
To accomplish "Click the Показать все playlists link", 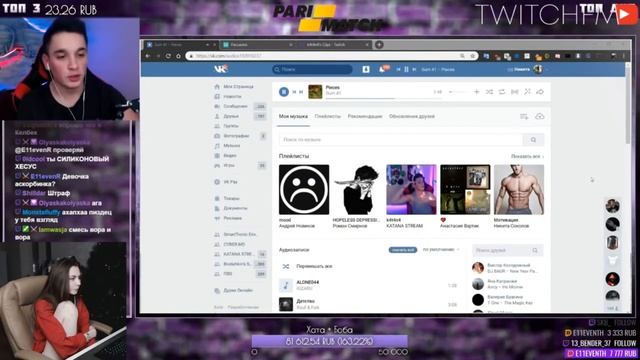I will pyautogui.click(x=527, y=156).
